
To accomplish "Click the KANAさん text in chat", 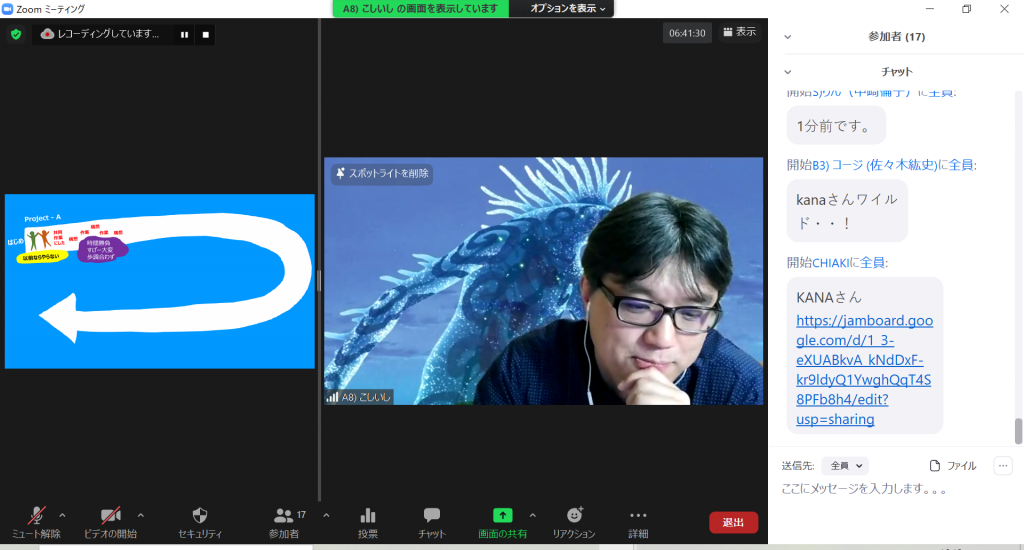I will 829,298.
